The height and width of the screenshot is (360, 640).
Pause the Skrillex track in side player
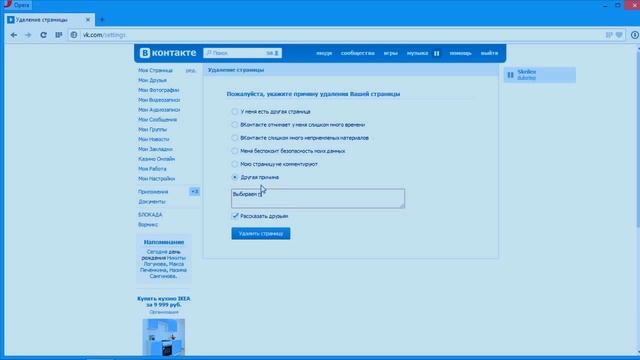(x=510, y=75)
